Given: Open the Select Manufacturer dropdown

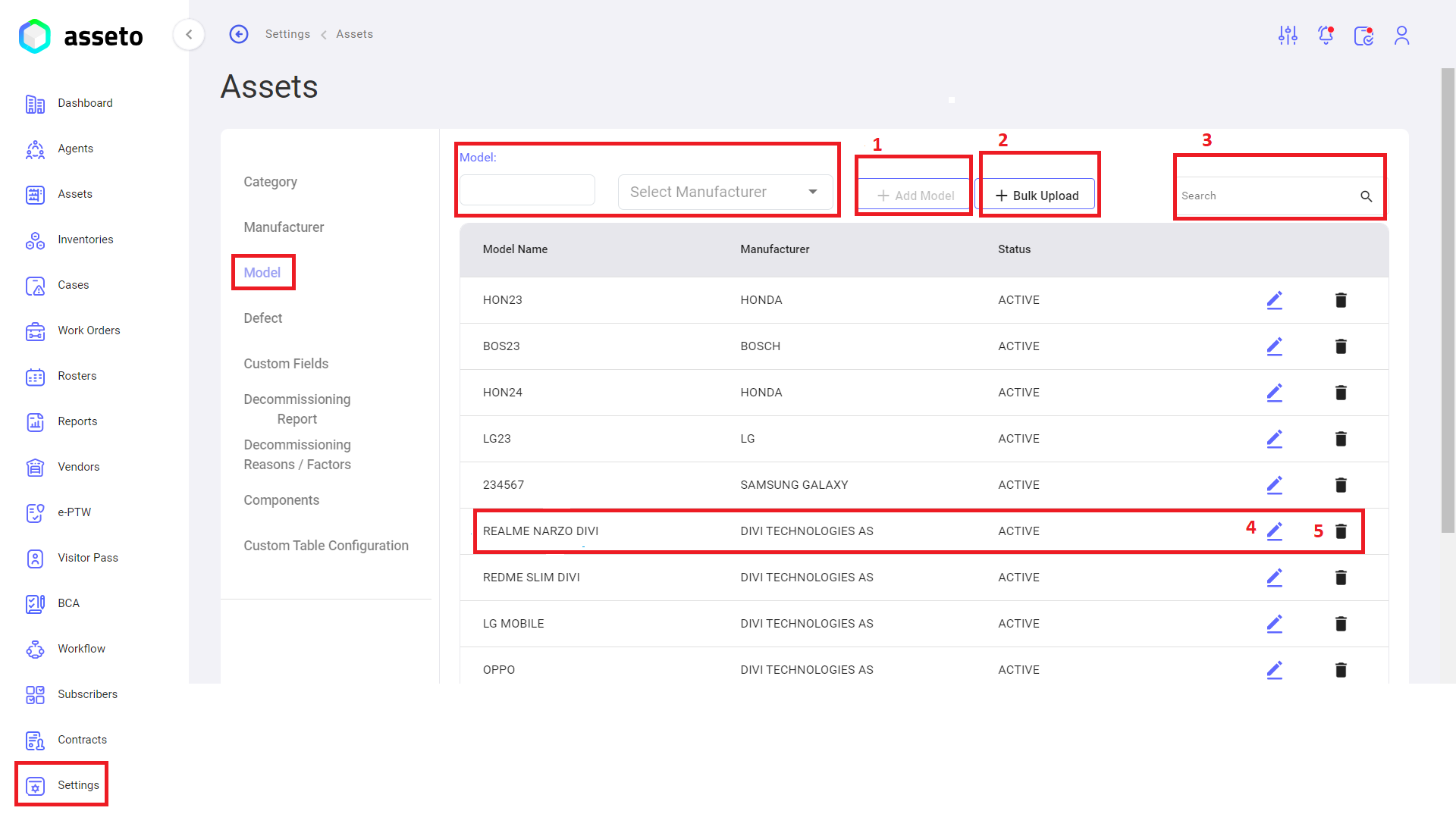Looking at the screenshot, I should pos(725,193).
